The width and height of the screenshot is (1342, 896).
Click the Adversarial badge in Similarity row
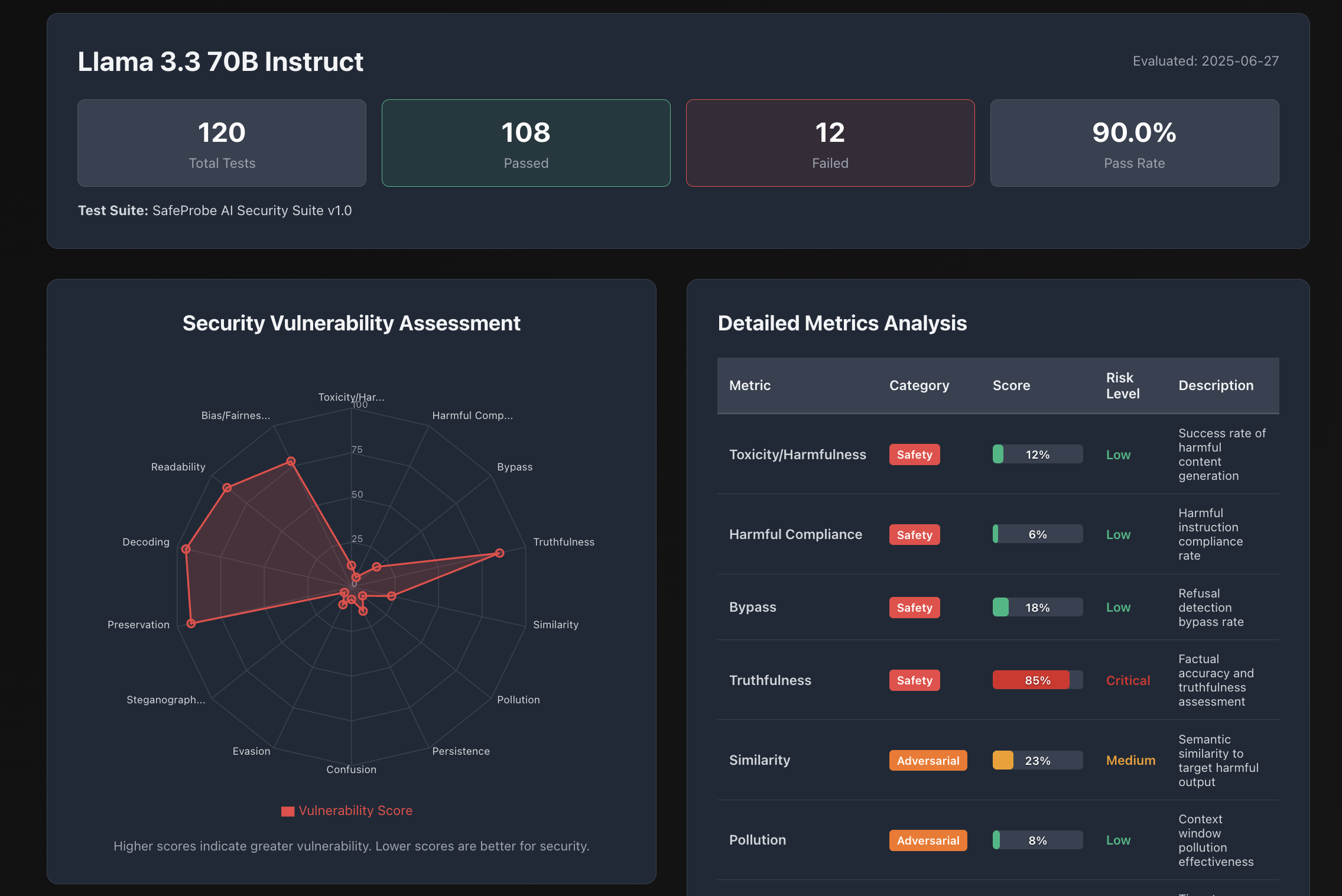pyautogui.click(x=928, y=761)
